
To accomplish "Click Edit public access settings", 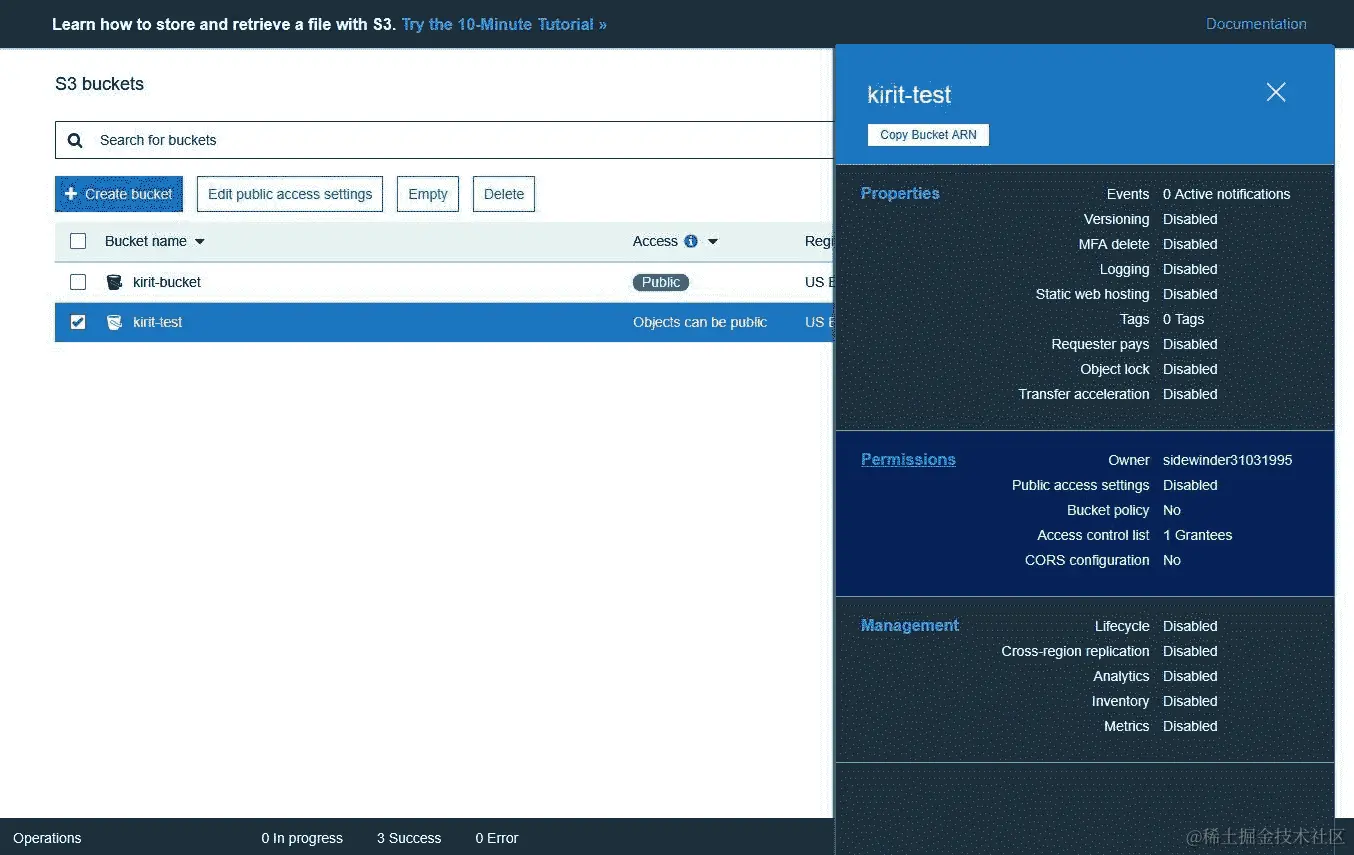I will point(290,194).
